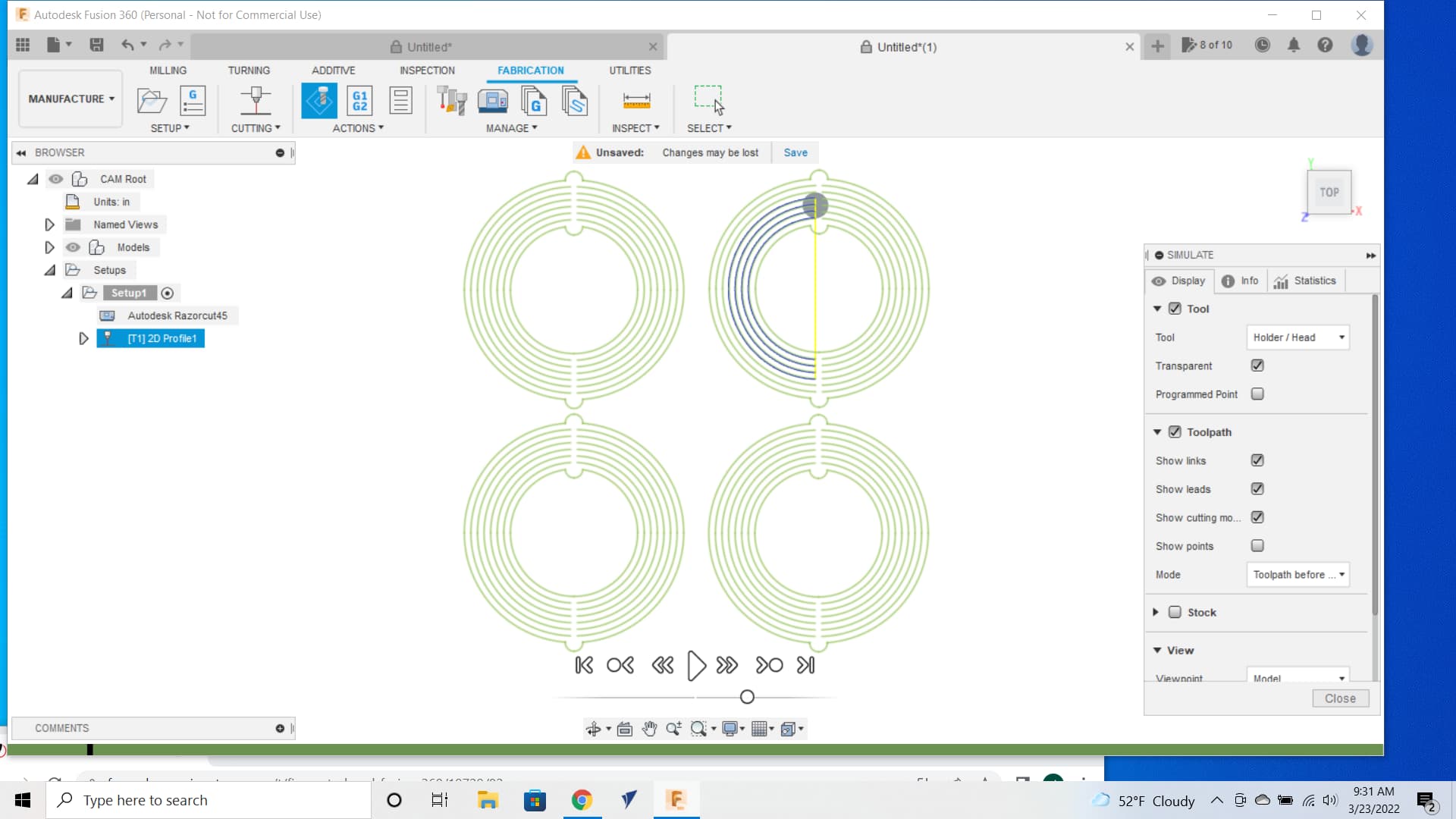Click the Simulate toolbar icon
The height and width of the screenshot is (819, 1456).
319,100
